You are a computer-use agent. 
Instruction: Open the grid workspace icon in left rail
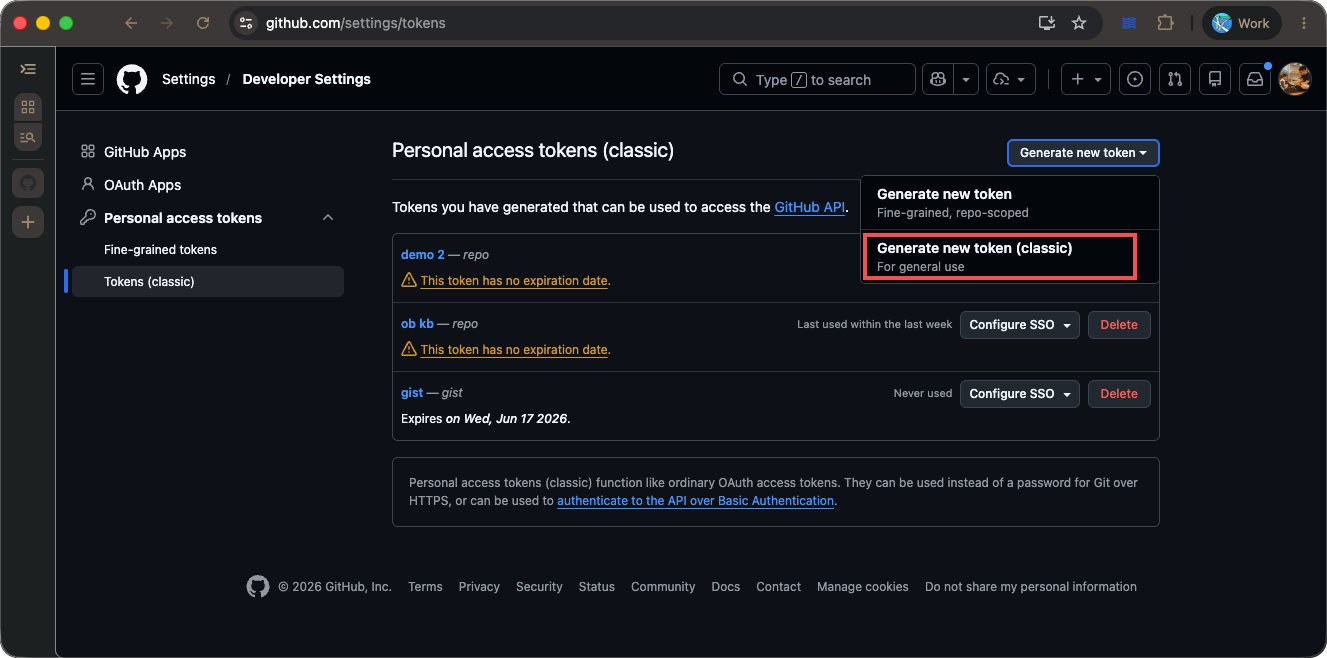(x=28, y=107)
